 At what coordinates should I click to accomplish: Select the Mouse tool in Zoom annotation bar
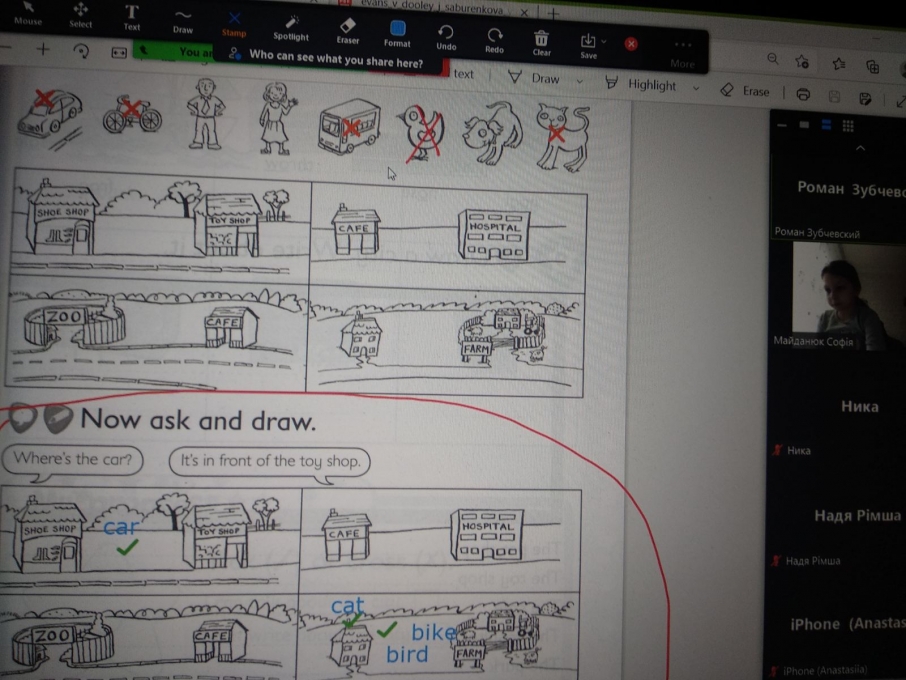28,14
